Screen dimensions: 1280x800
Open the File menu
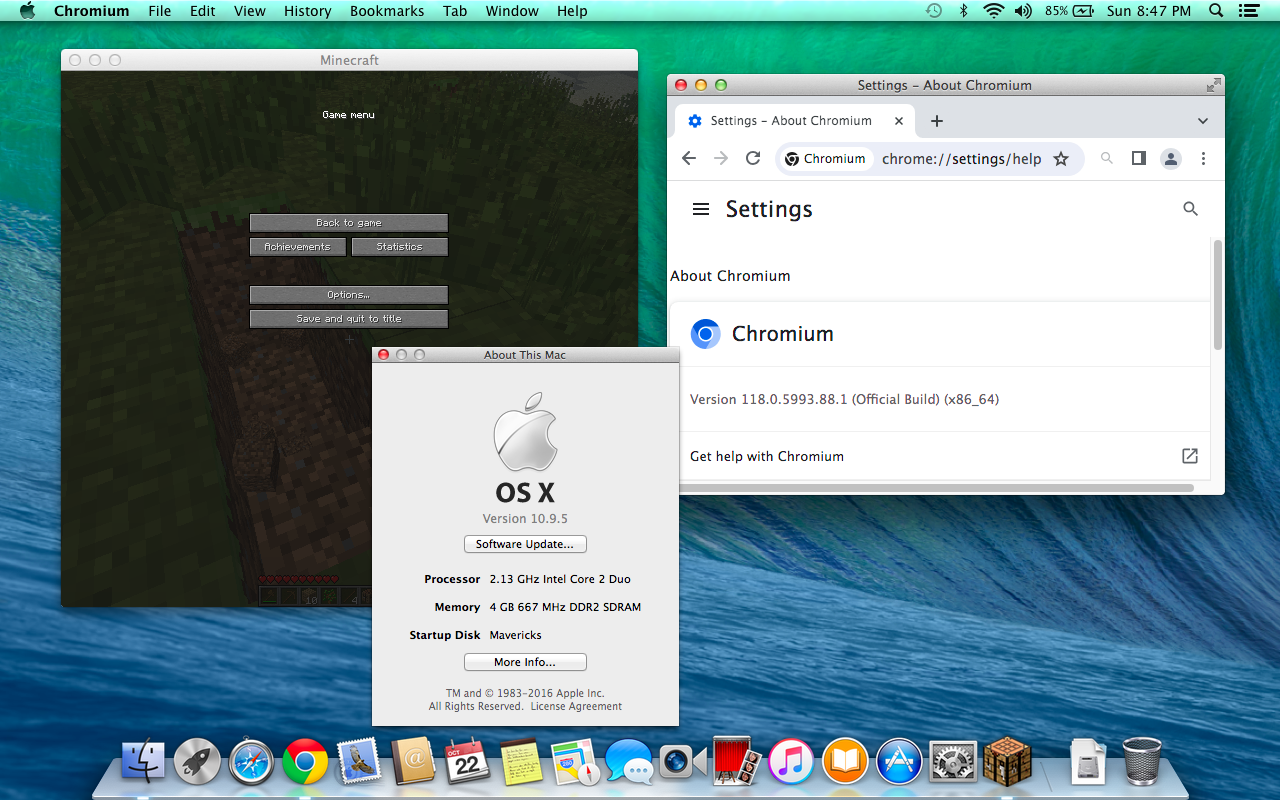pyautogui.click(x=159, y=11)
